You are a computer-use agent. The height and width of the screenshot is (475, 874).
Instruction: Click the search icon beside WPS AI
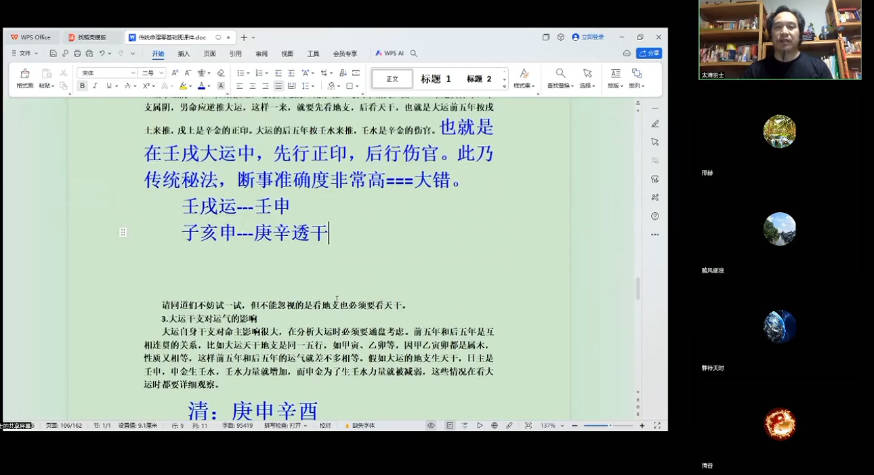click(x=414, y=53)
